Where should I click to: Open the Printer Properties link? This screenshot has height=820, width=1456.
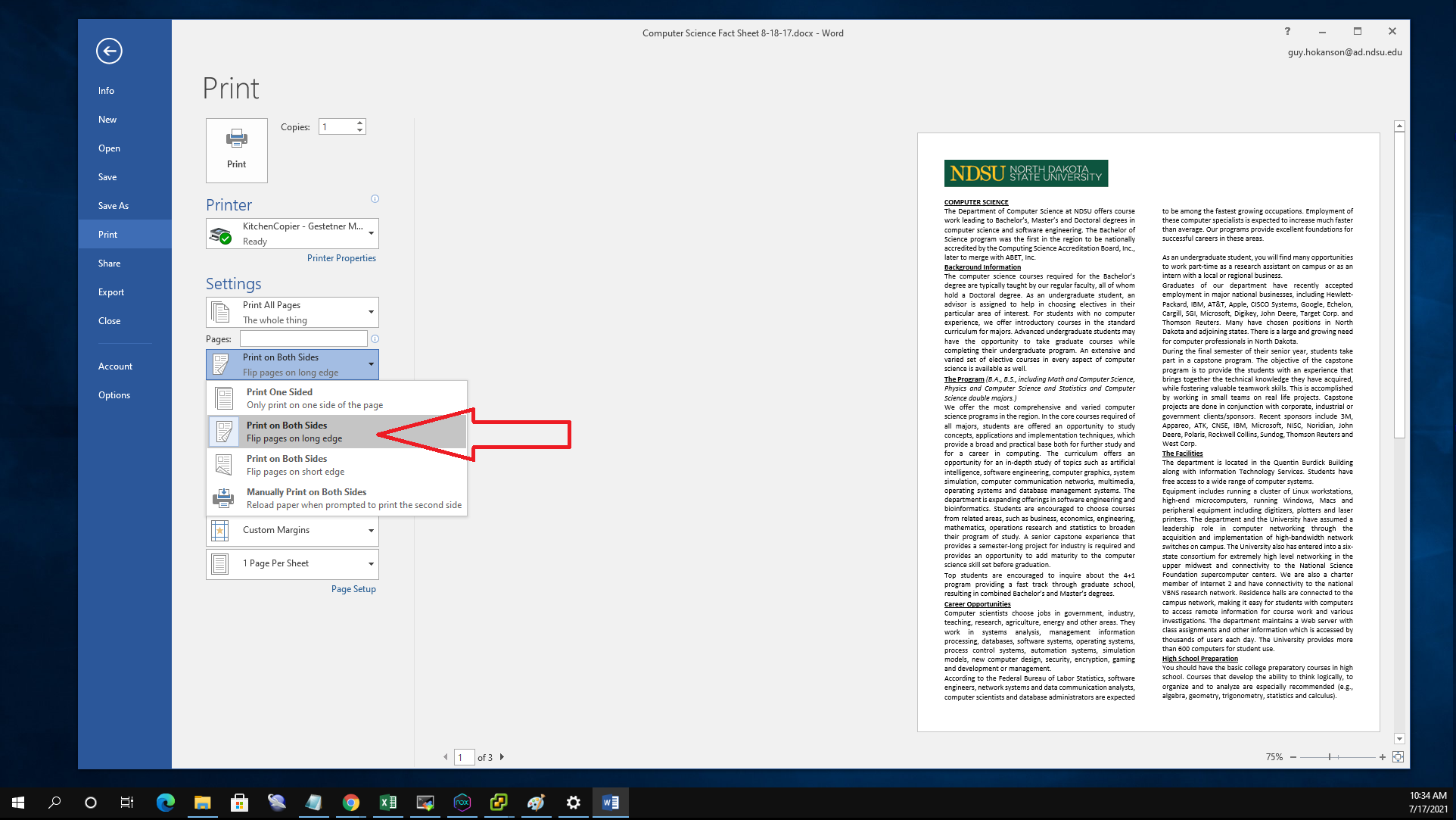coord(341,258)
